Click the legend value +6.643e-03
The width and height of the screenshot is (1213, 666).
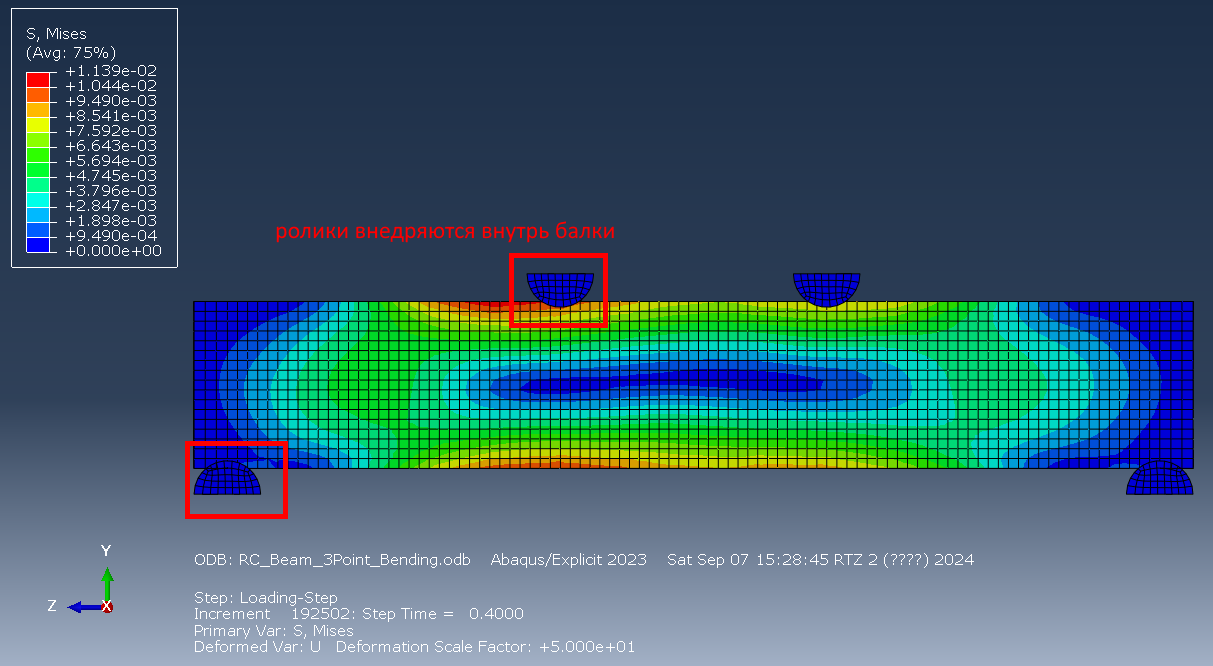tap(111, 146)
